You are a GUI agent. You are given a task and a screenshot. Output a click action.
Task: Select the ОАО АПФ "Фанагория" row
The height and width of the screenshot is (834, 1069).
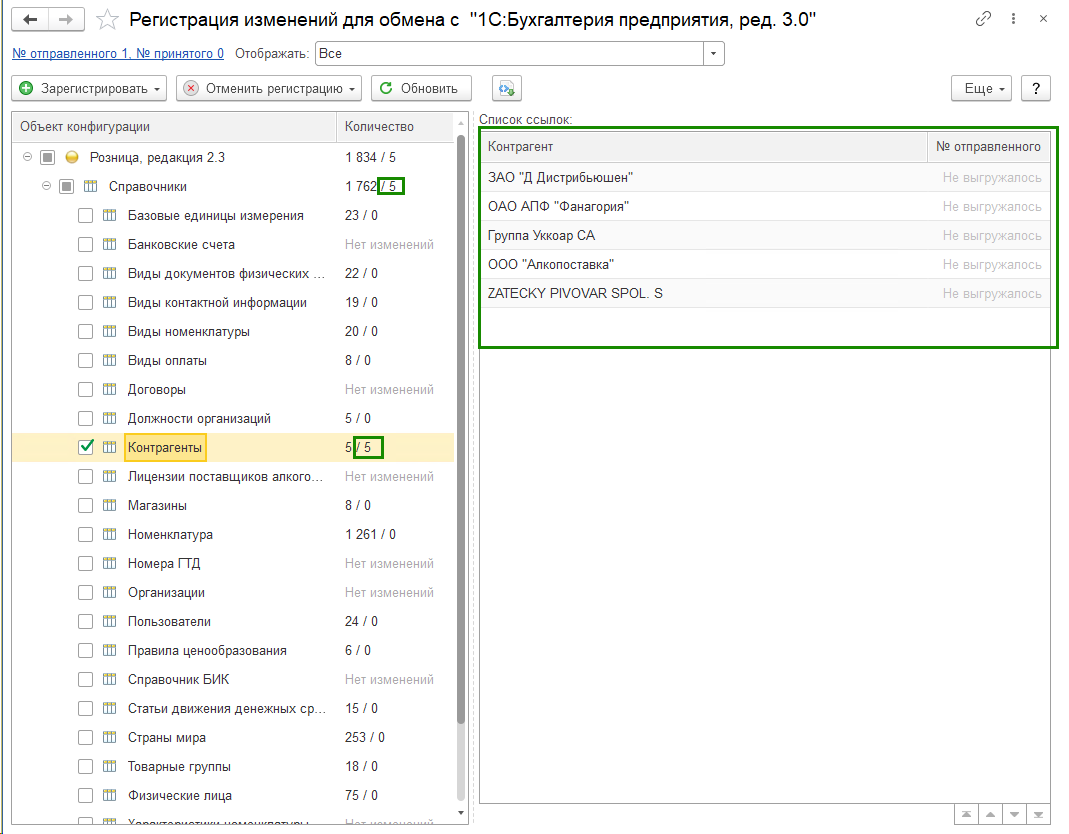click(765, 207)
